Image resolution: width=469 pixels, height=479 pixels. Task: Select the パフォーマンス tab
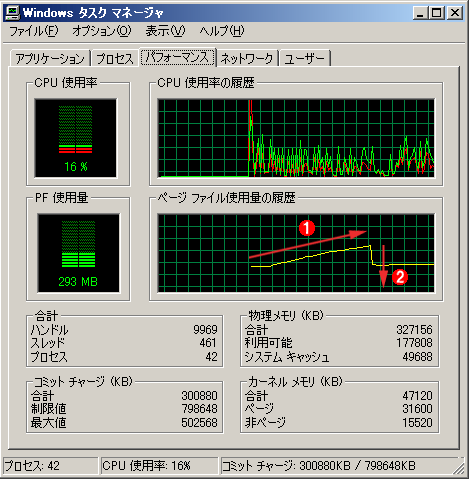(x=177, y=57)
